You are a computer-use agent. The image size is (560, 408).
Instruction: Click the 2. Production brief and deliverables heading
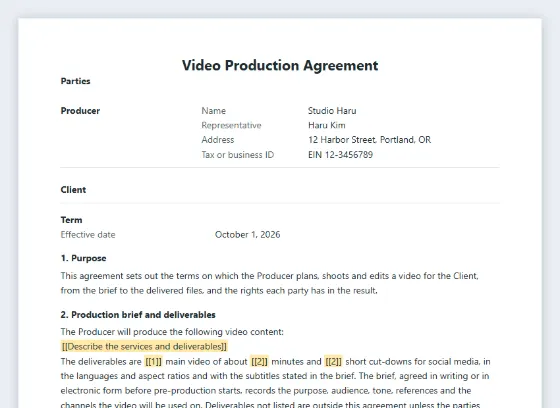tap(138, 315)
